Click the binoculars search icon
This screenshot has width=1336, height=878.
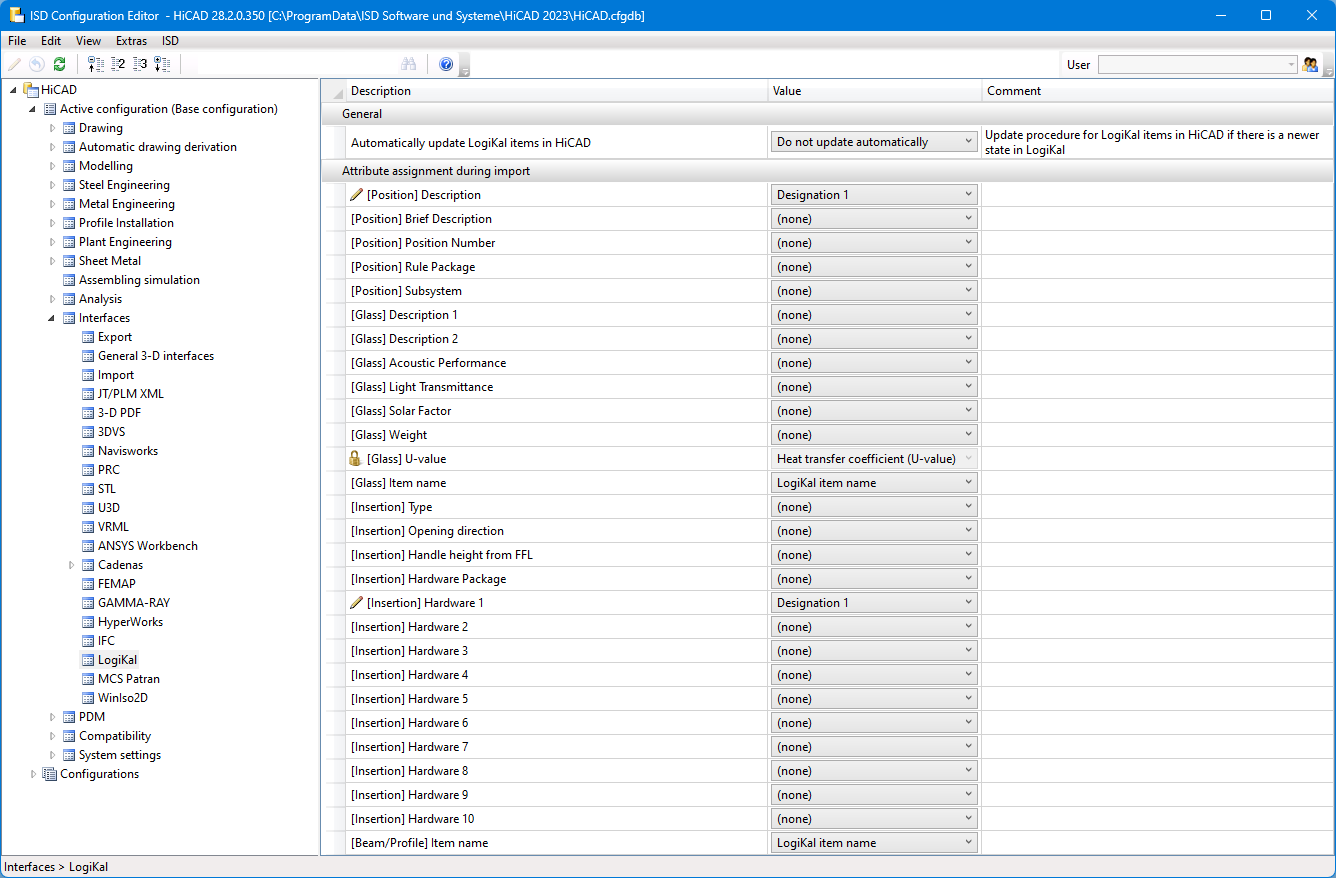(x=408, y=64)
